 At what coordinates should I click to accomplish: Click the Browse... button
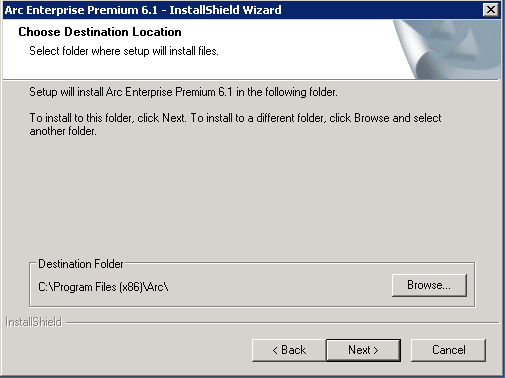click(x=429, y=285)
